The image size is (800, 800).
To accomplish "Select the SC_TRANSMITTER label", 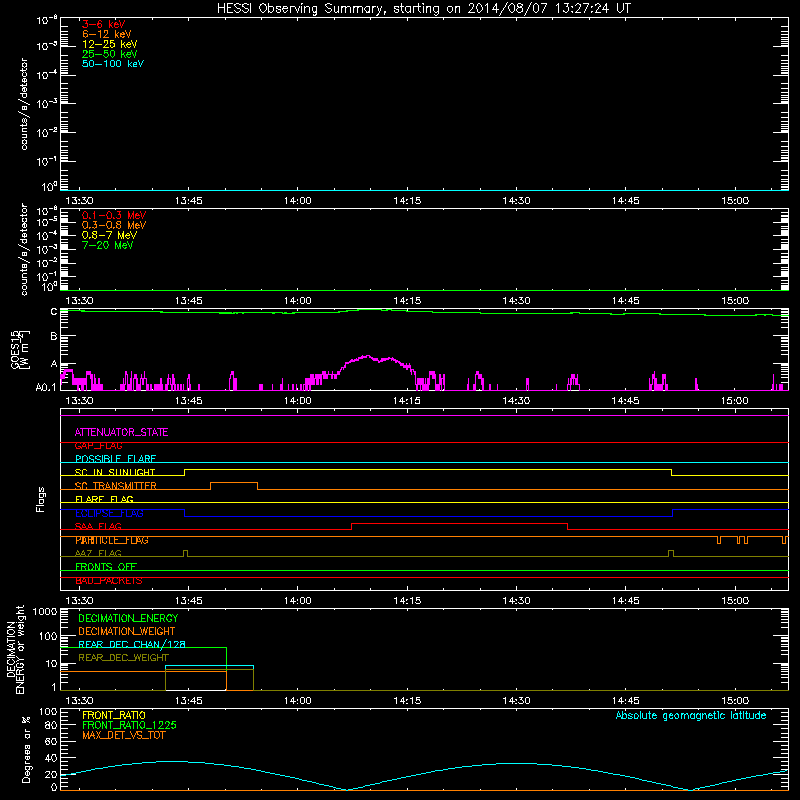I will point(115,486).
